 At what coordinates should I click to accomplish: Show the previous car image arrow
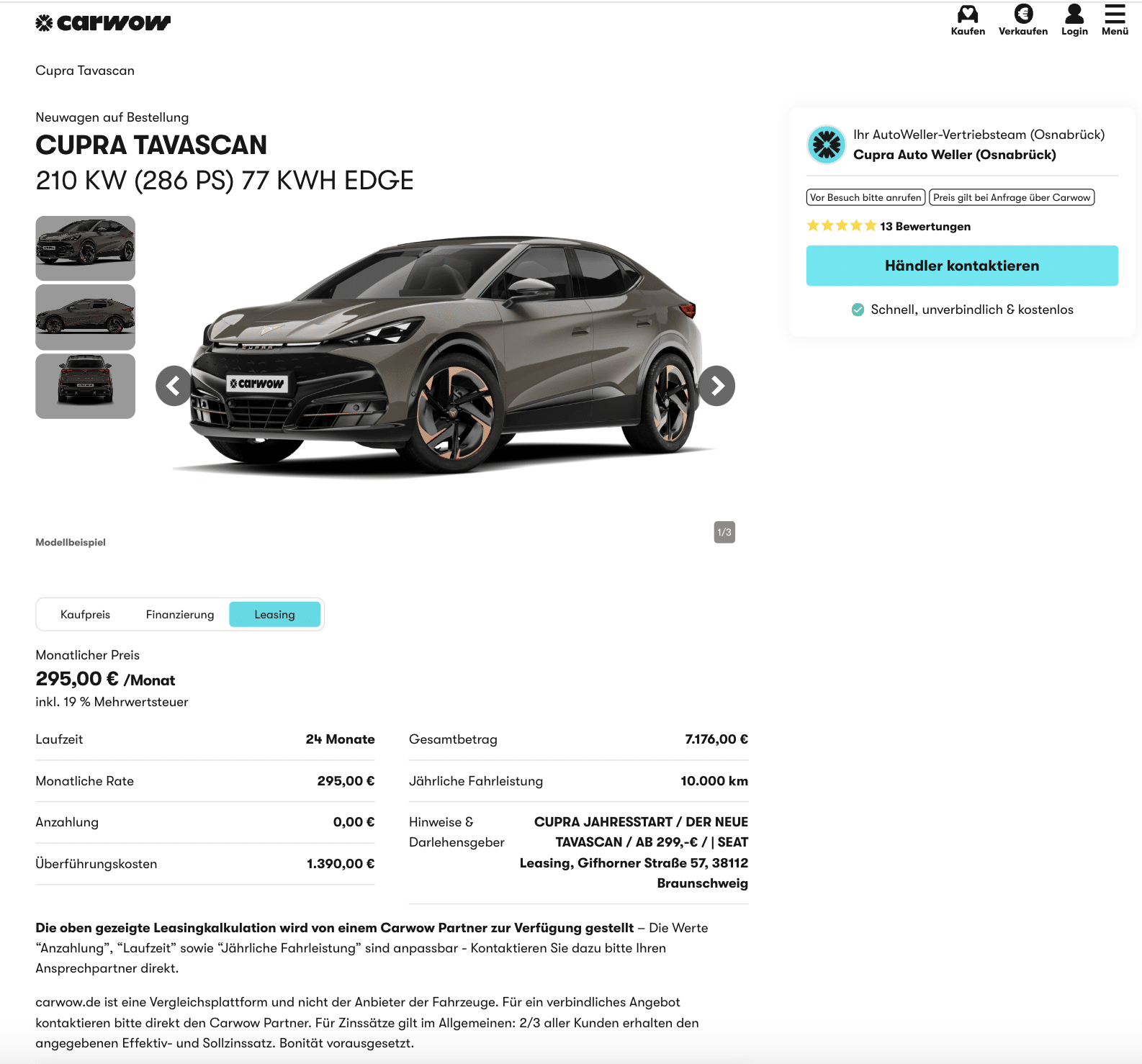174,386
